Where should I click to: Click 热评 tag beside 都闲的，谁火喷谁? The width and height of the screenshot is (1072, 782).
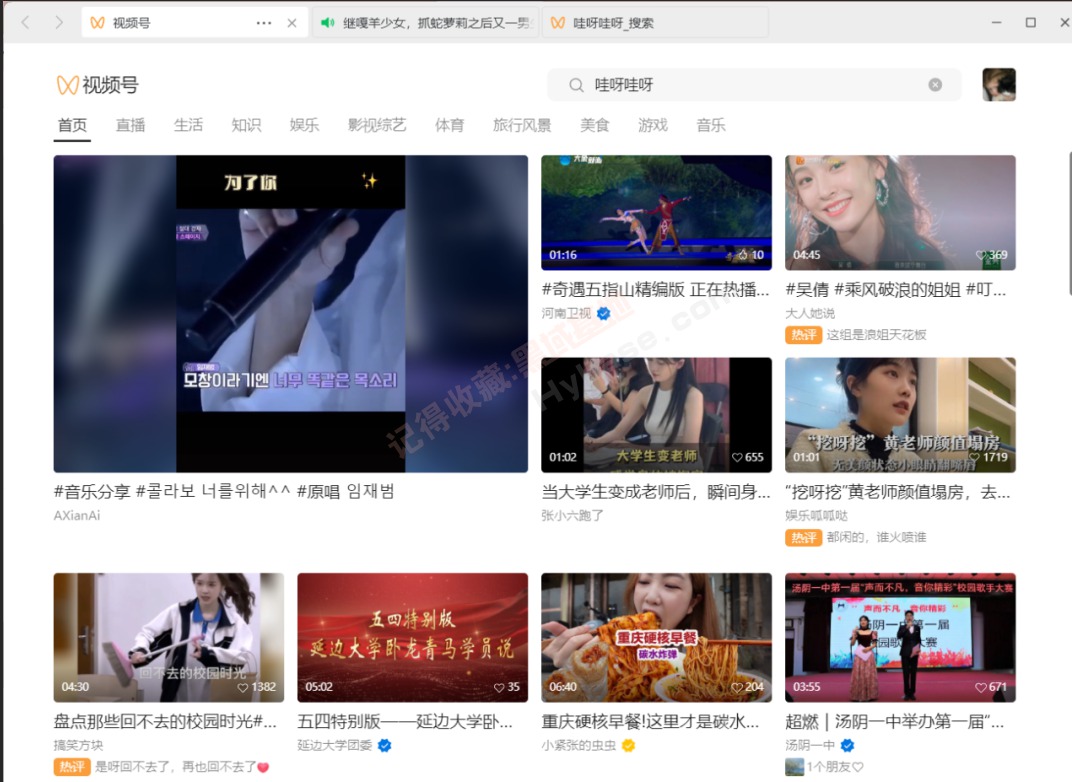(803, 537)
